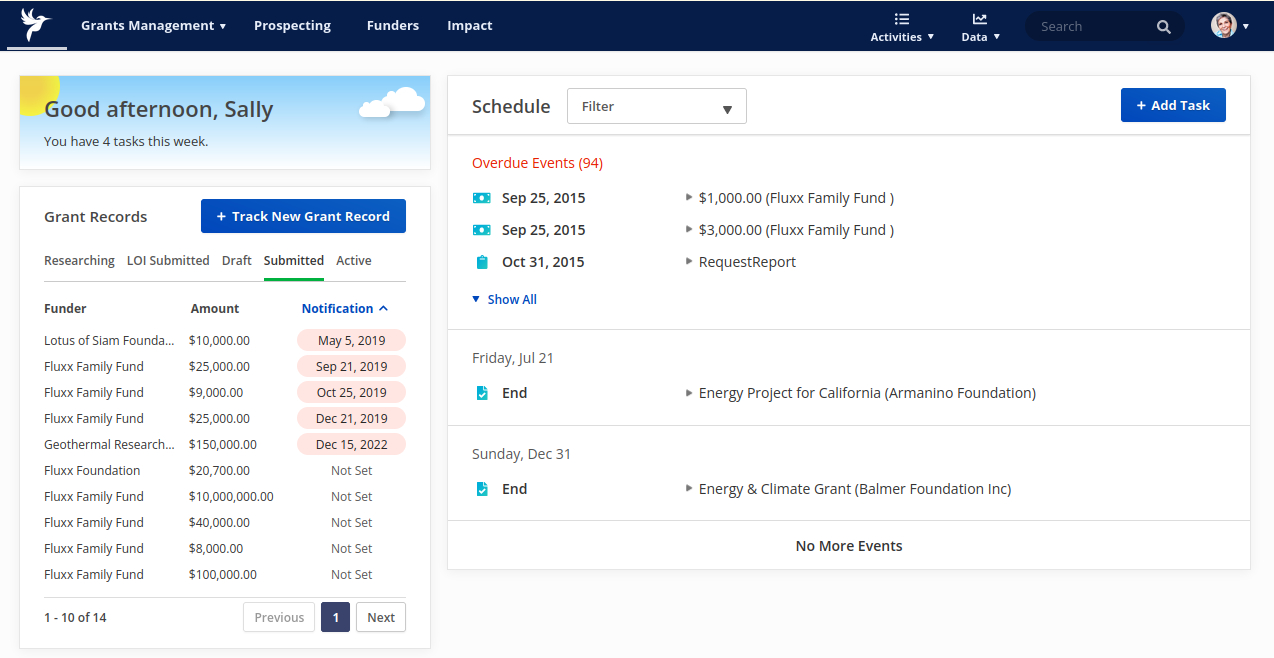Click Track New Grant Record button
The image size is (1274, 658).
[303, 216]
